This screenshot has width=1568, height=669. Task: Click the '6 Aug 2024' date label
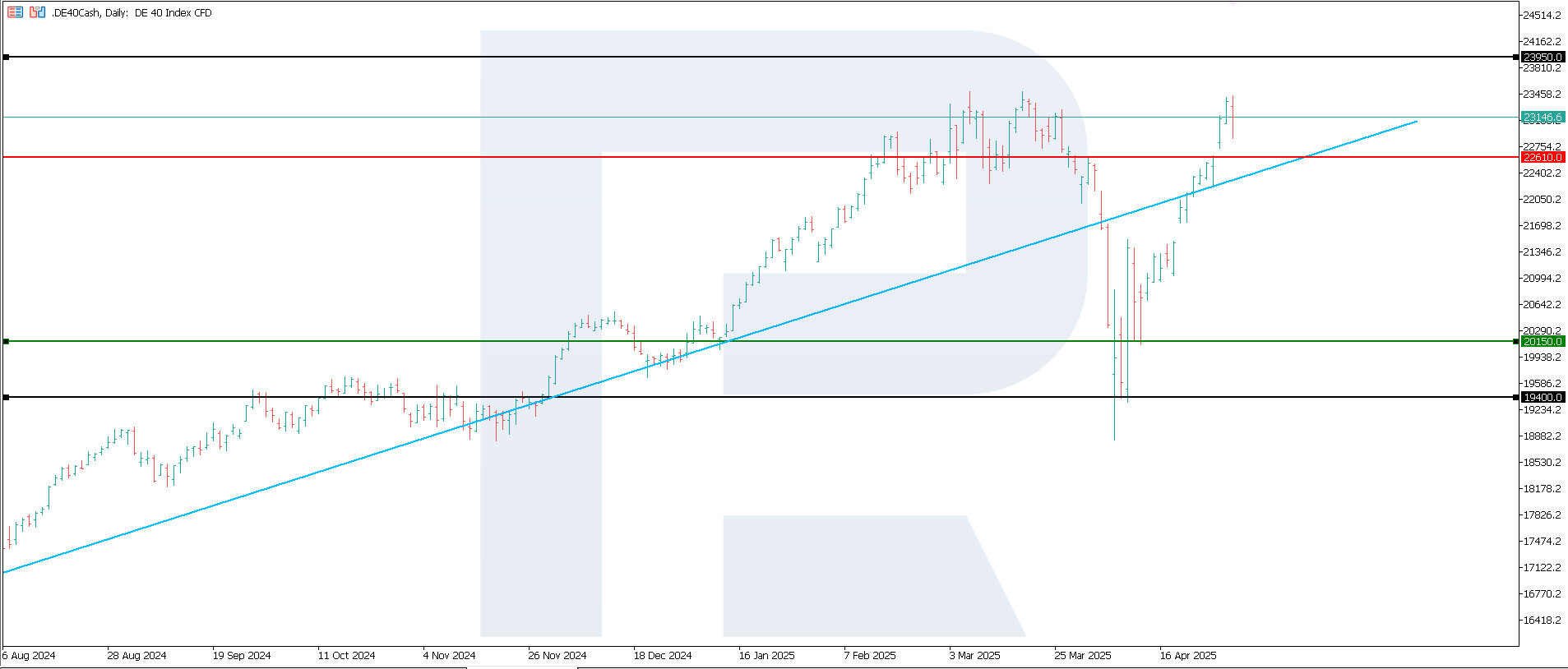29,656
